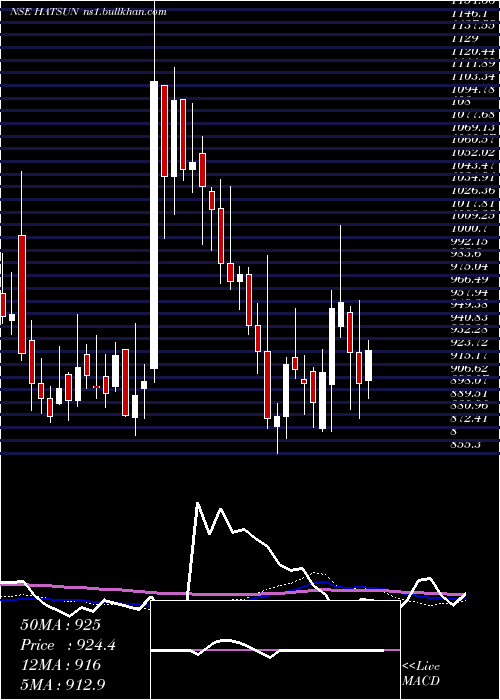Click the tallest white candlestick body

[154, 225]
